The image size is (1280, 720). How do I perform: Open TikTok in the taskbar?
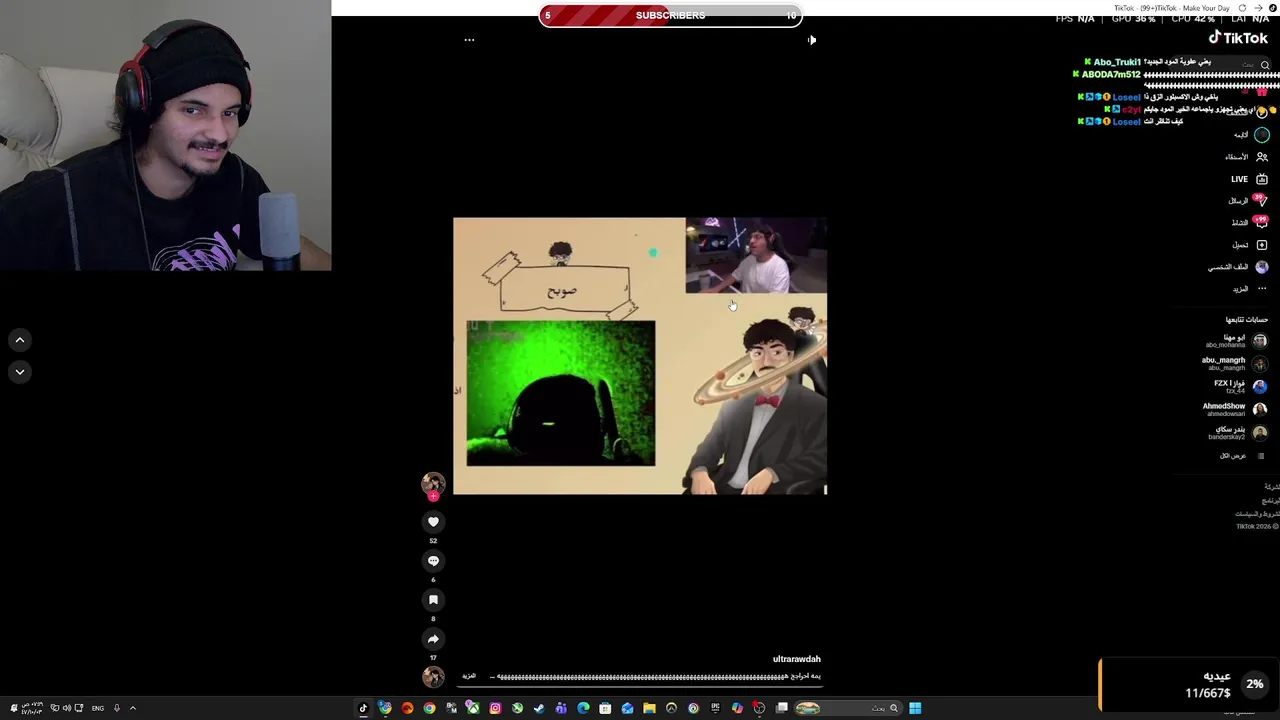[363, 708]
